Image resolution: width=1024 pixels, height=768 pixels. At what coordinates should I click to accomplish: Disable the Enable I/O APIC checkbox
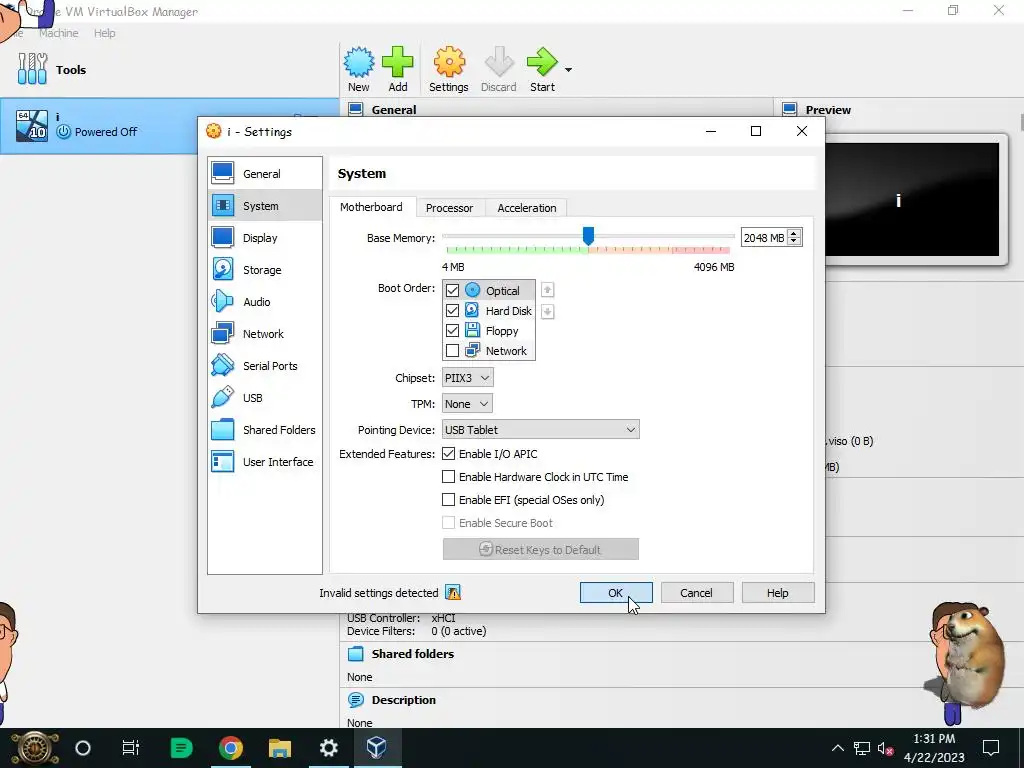[x=449, y=453]
